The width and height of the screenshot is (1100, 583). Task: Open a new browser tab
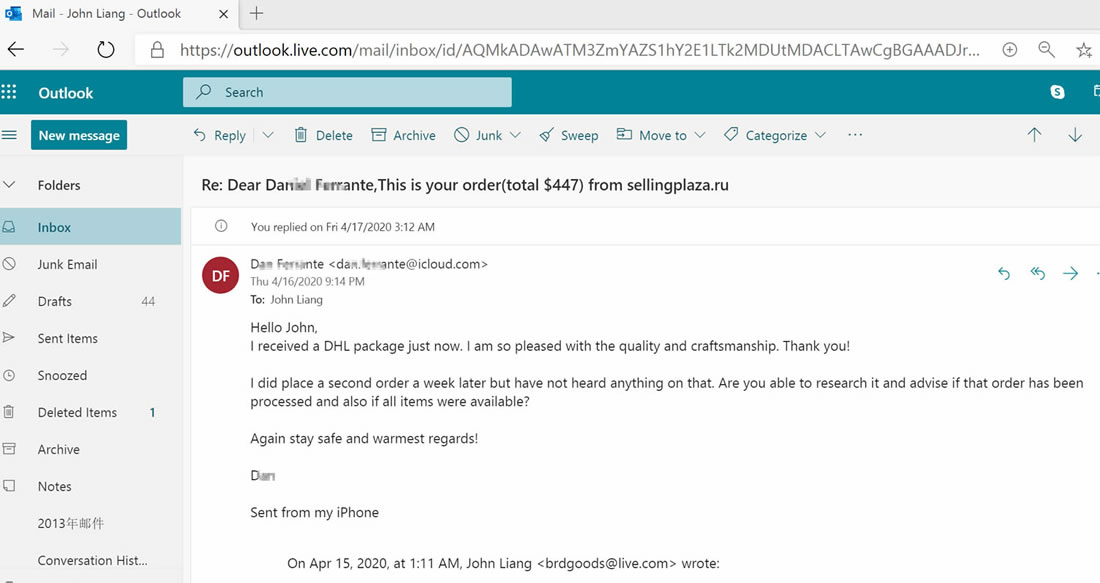[257, 13]
